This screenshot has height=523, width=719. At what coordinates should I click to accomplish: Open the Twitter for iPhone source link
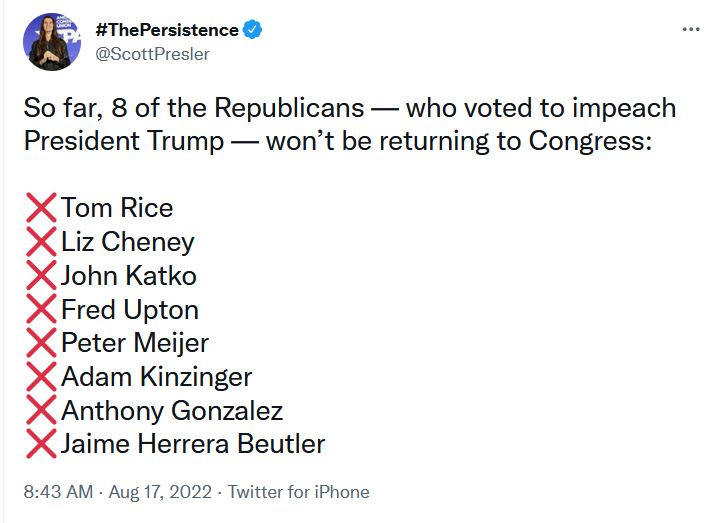298,492
